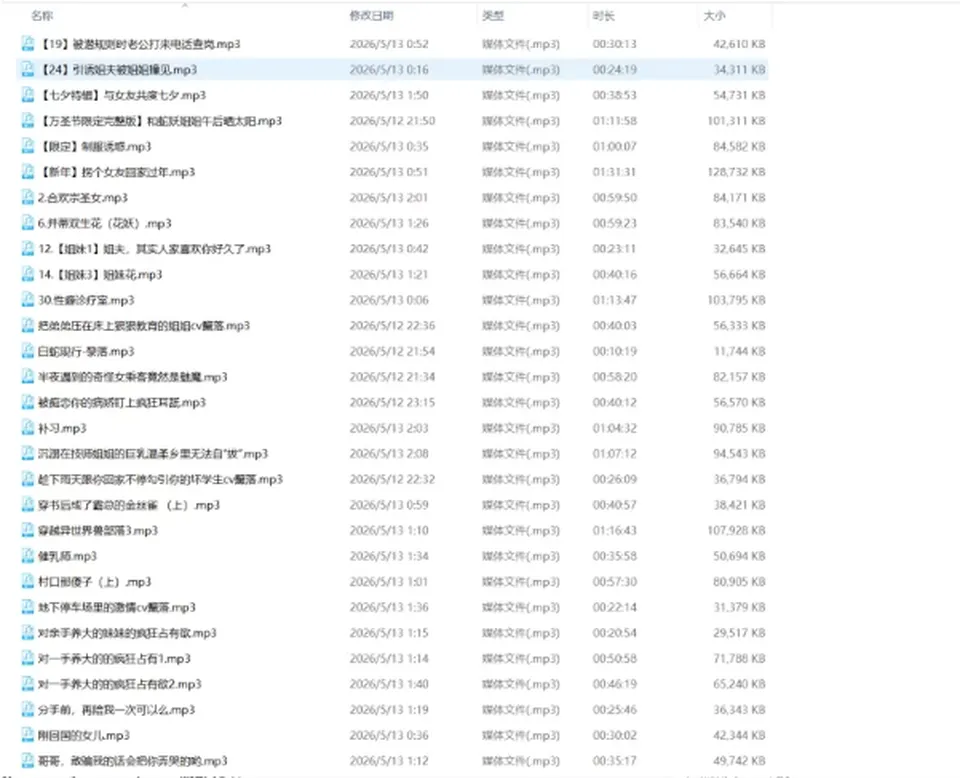Select the file name with duration 00:23:11
Screen dimensions: 960x778
coord(154,249)
